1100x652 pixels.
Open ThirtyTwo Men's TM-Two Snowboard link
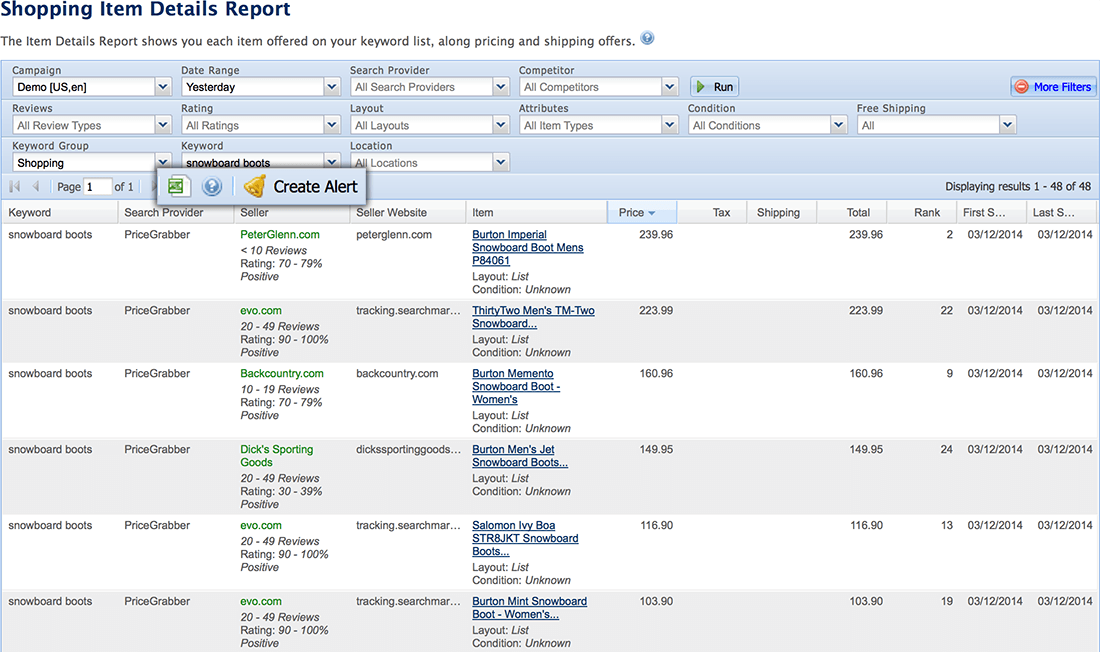[533, 317]
